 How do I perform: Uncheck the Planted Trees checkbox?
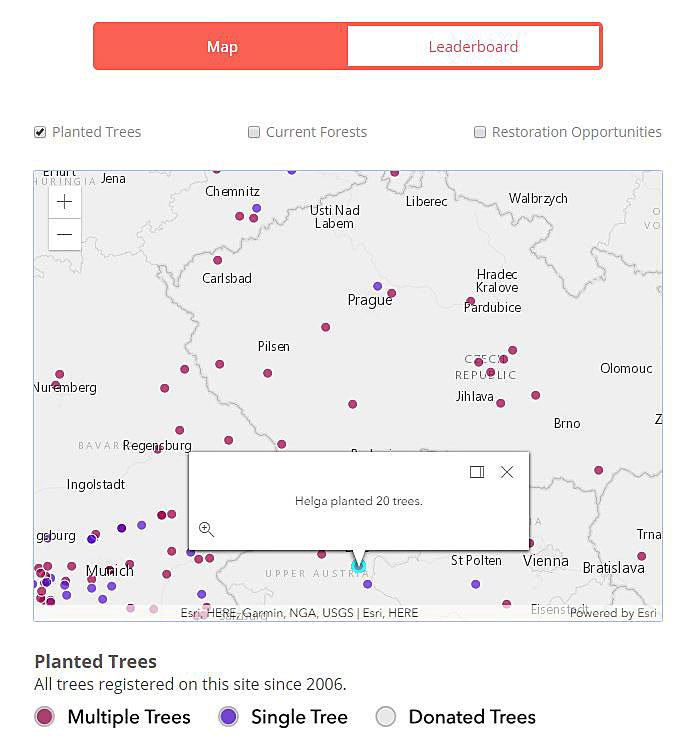pyautogui.click(x=40, y=132)
